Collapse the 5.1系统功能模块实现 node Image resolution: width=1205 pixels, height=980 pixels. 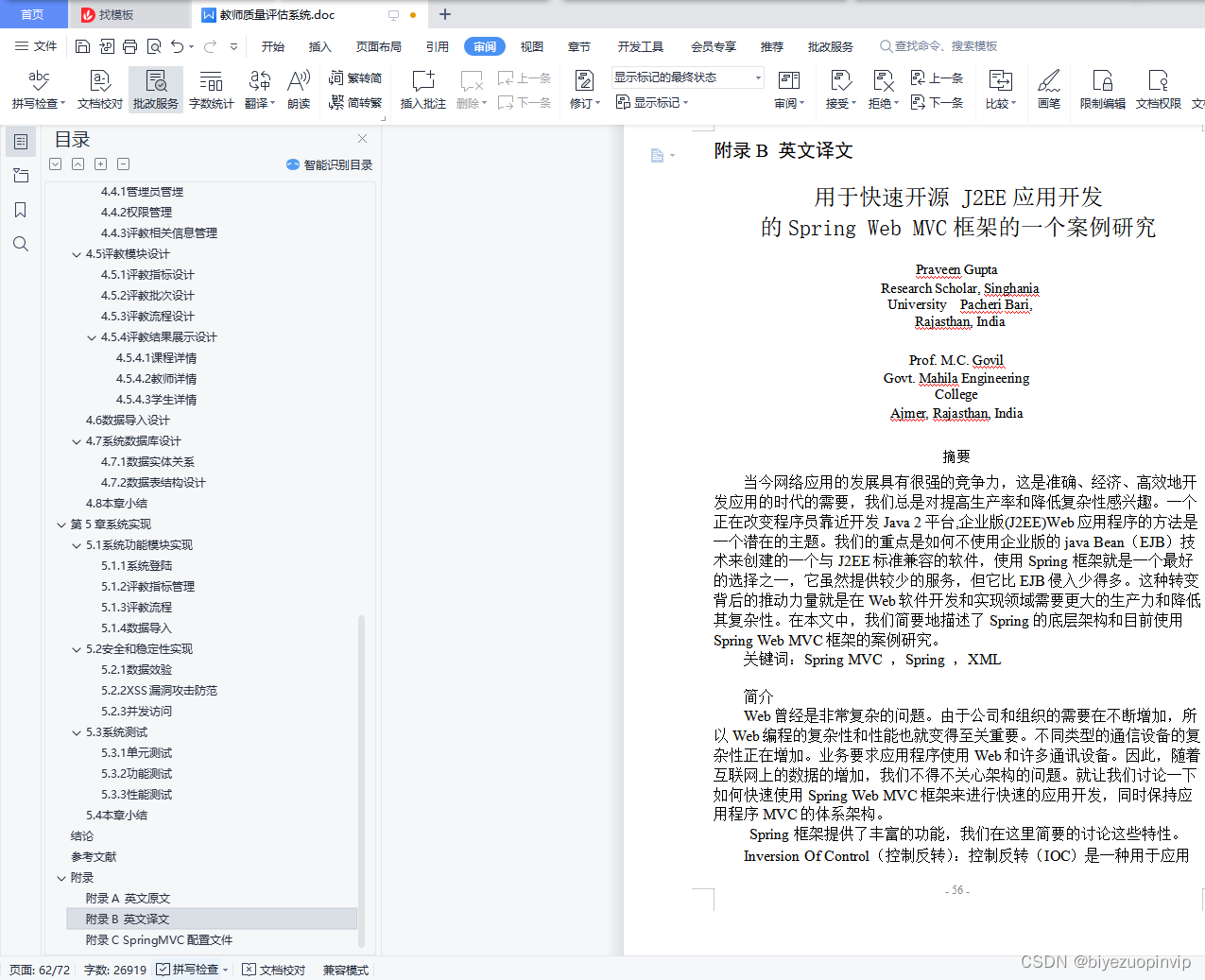77,545
